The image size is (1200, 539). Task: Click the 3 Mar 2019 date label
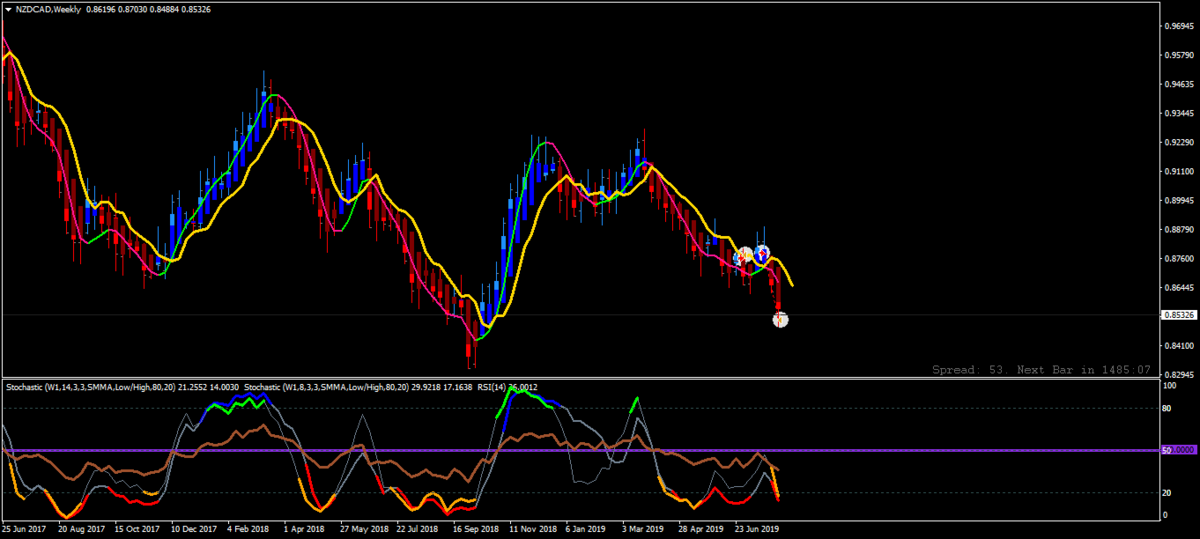642,528
